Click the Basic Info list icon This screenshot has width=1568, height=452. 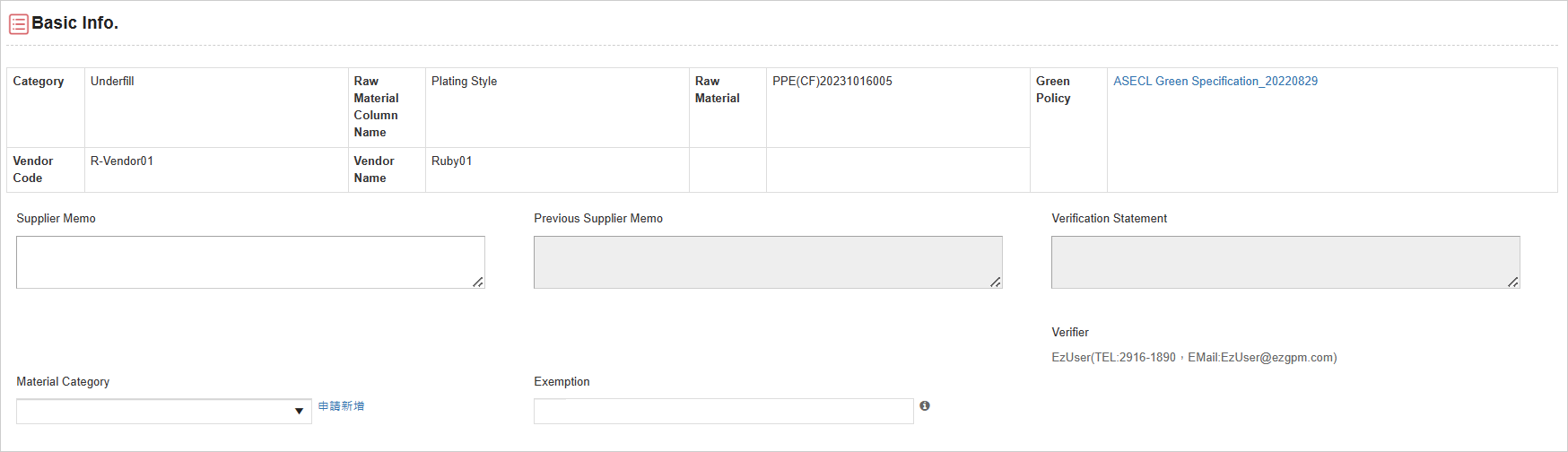[x=18, y=23]
